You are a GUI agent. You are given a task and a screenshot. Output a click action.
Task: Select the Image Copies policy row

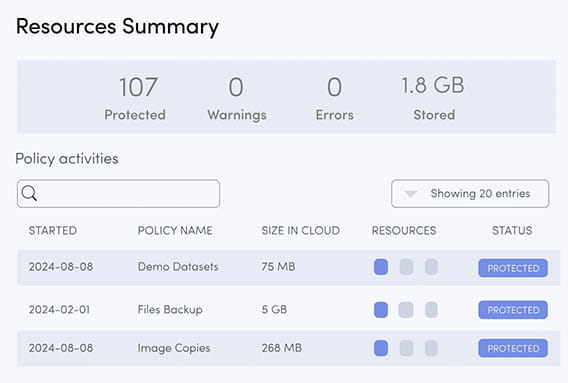[288, 348]
